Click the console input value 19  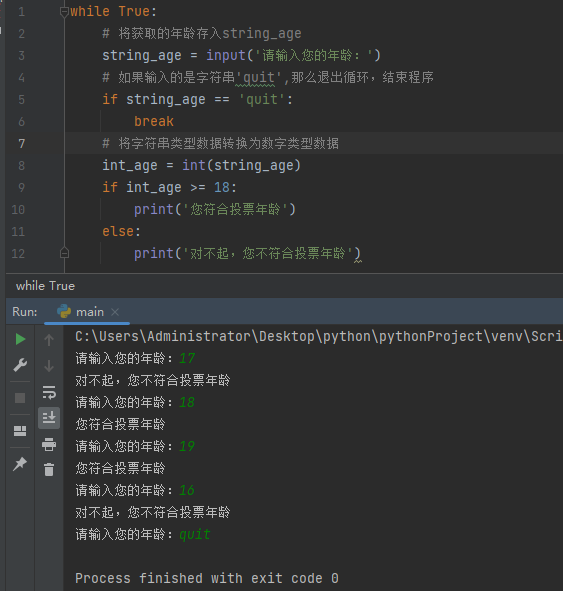click(187, 447)
